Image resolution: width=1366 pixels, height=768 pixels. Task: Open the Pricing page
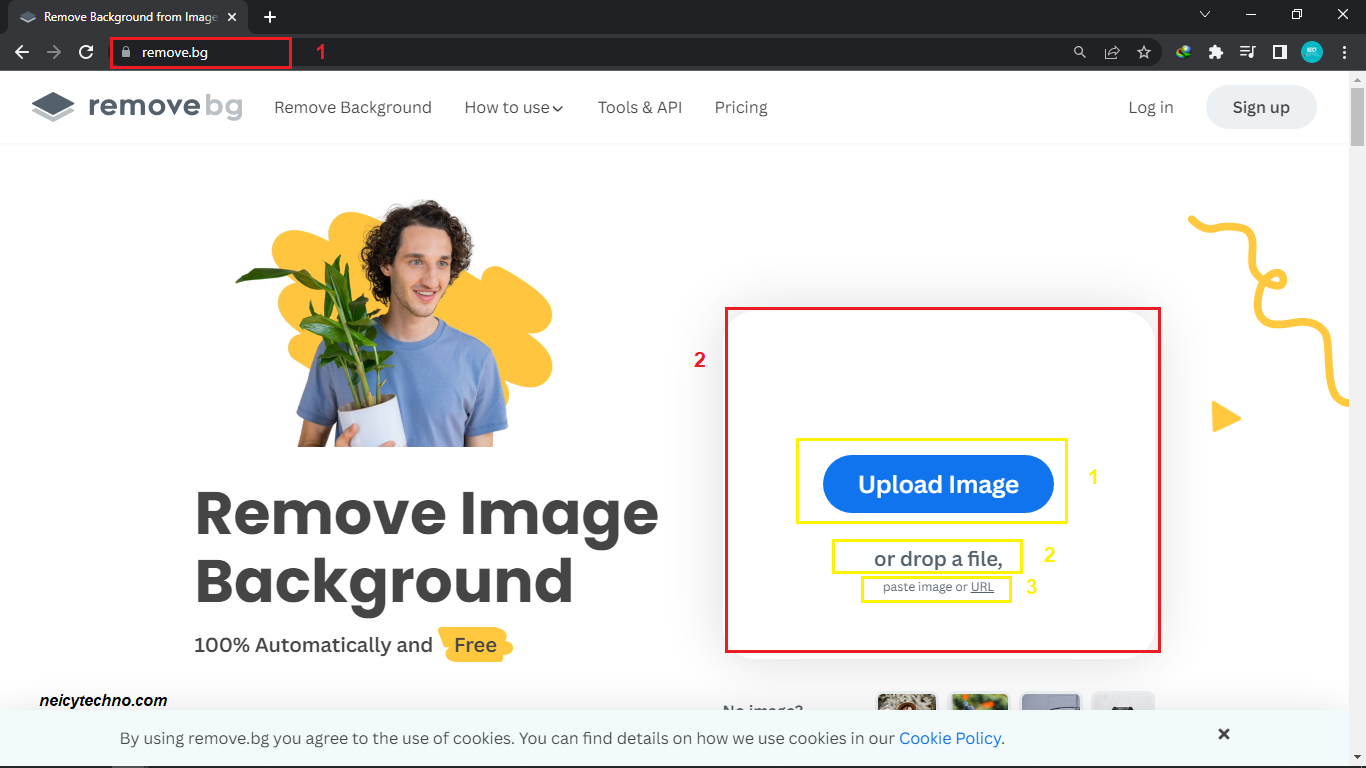741,107
